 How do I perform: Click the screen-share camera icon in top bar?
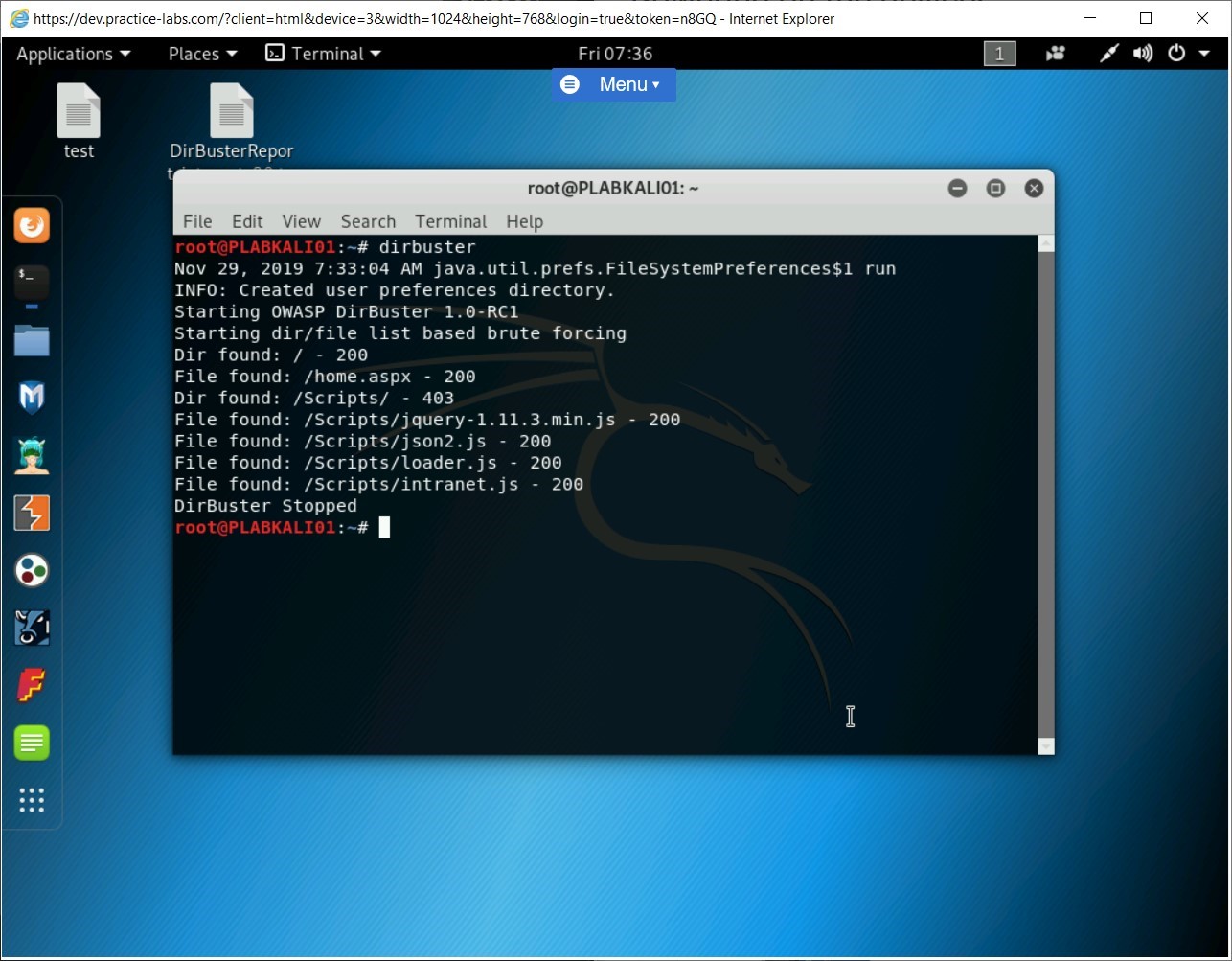click(1055, 54)
